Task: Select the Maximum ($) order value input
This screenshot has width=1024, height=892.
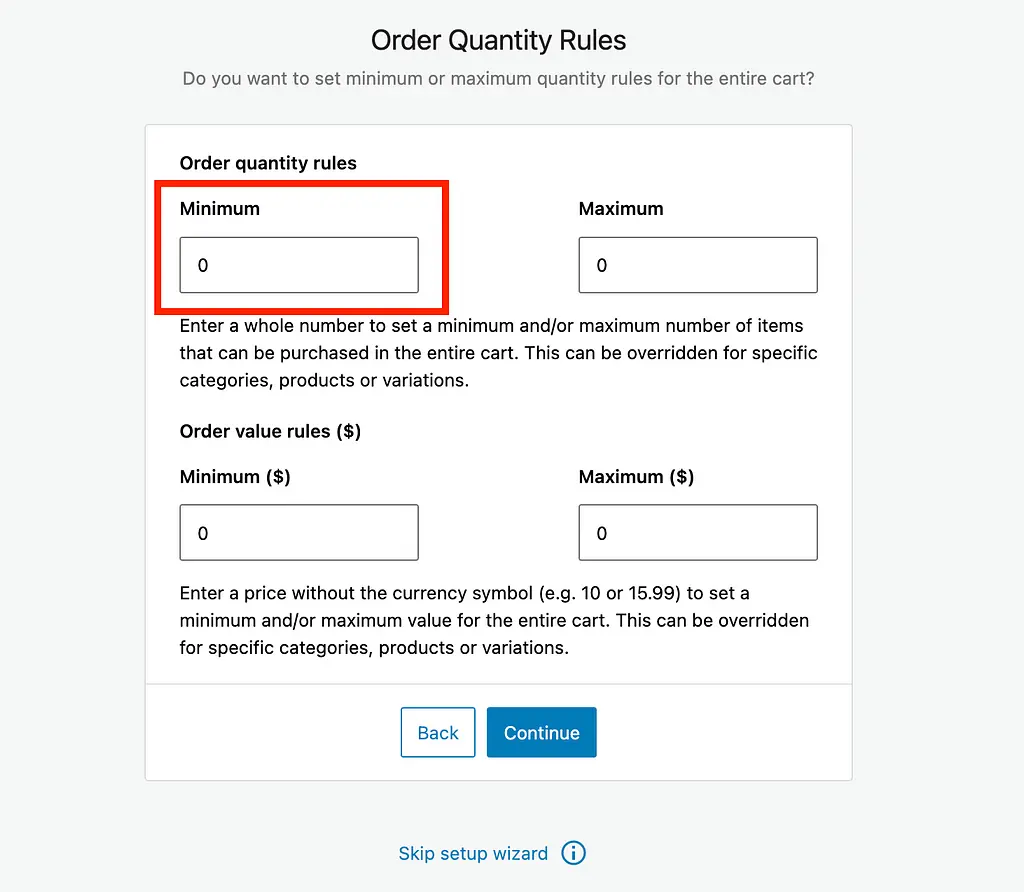Action: tap(698, 533)
